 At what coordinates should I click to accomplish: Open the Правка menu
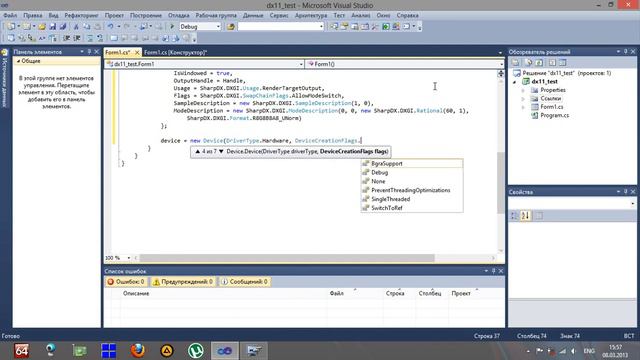click(x=33, y=15)
